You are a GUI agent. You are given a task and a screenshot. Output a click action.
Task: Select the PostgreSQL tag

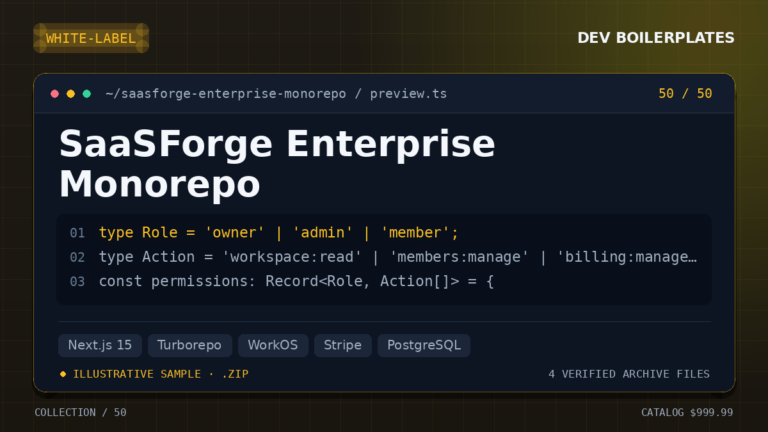(x=424, y=345)
